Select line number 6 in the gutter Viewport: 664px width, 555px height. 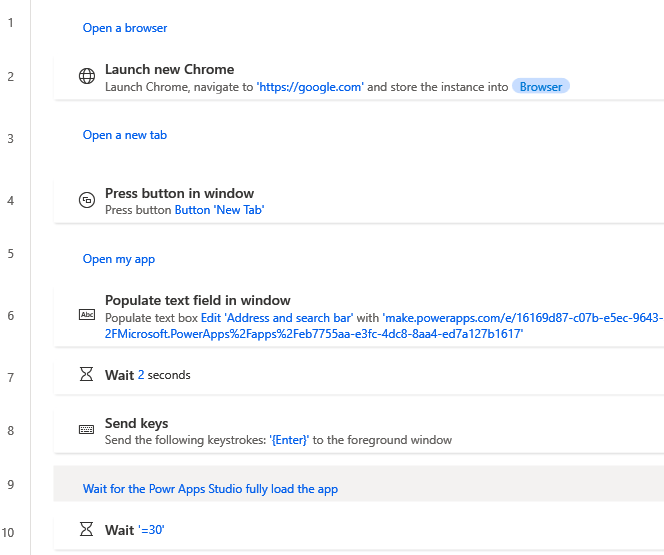tap(11, 316)
